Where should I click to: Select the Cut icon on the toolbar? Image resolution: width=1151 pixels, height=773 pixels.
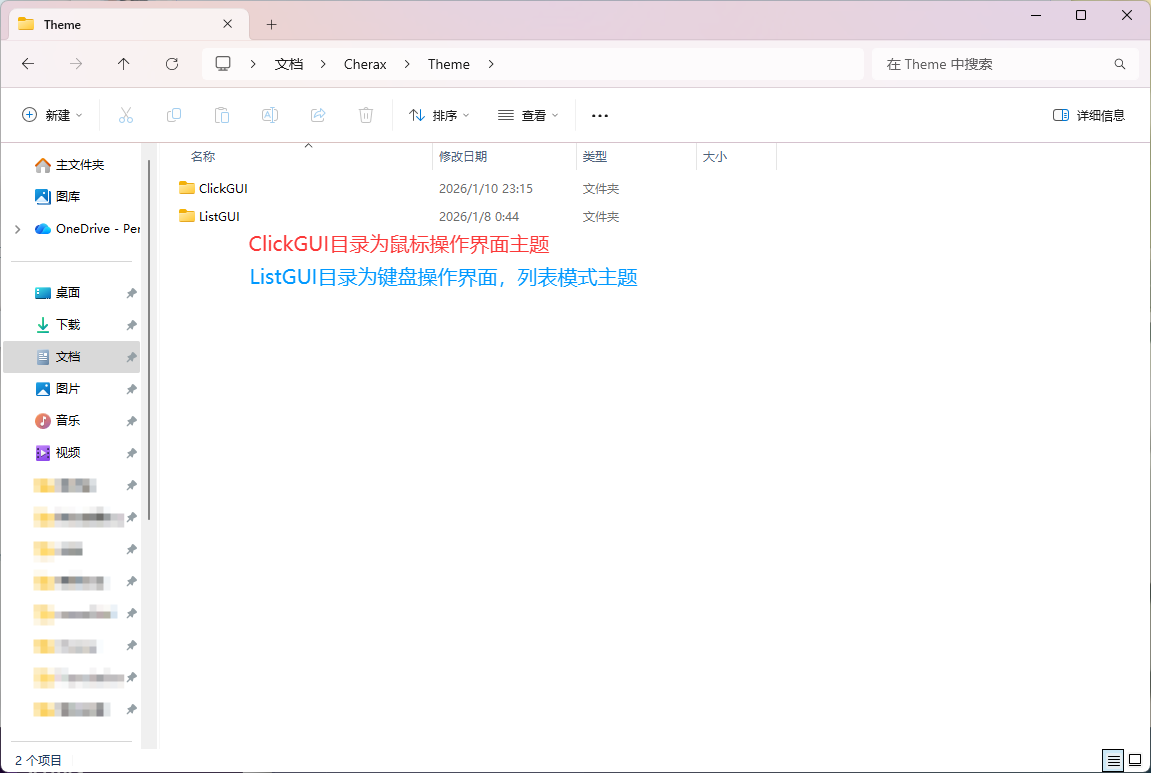pos(126,115)
